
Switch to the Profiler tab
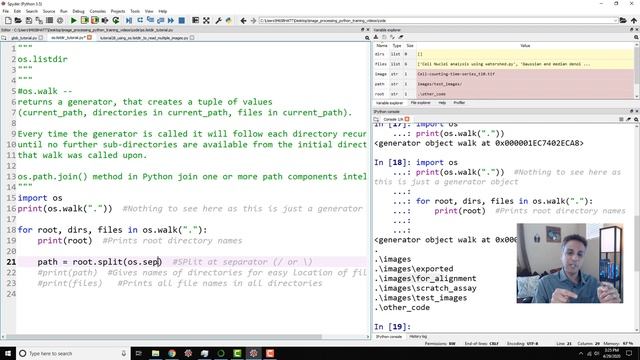(459, 103)
